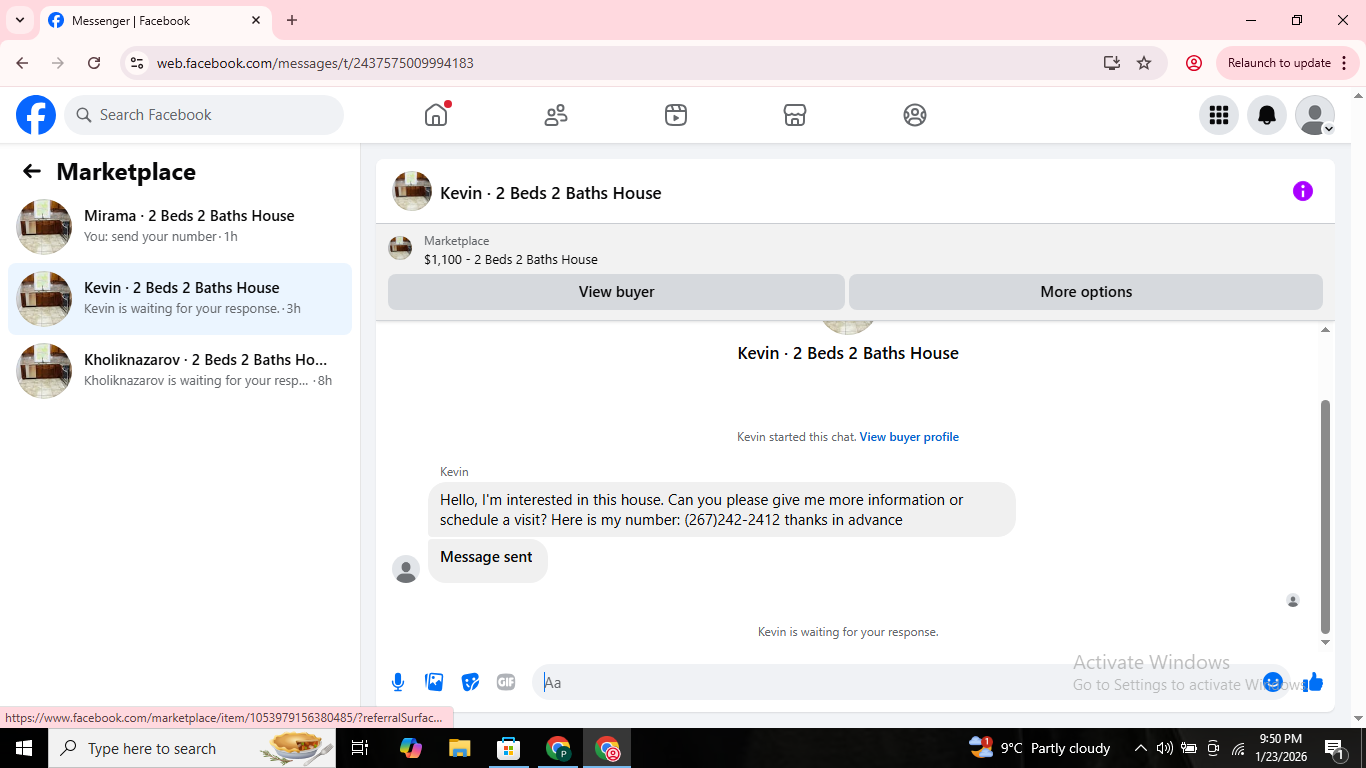Open the Groups icon in the top navigation

(x=915, y=115)
